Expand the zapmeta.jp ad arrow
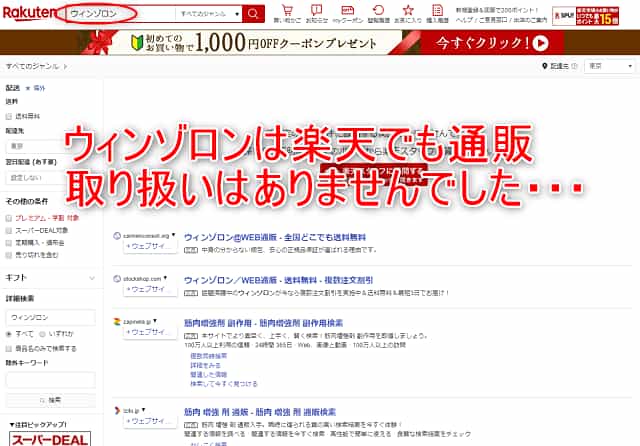Screen dimensions: 640x446 [155, 321]
